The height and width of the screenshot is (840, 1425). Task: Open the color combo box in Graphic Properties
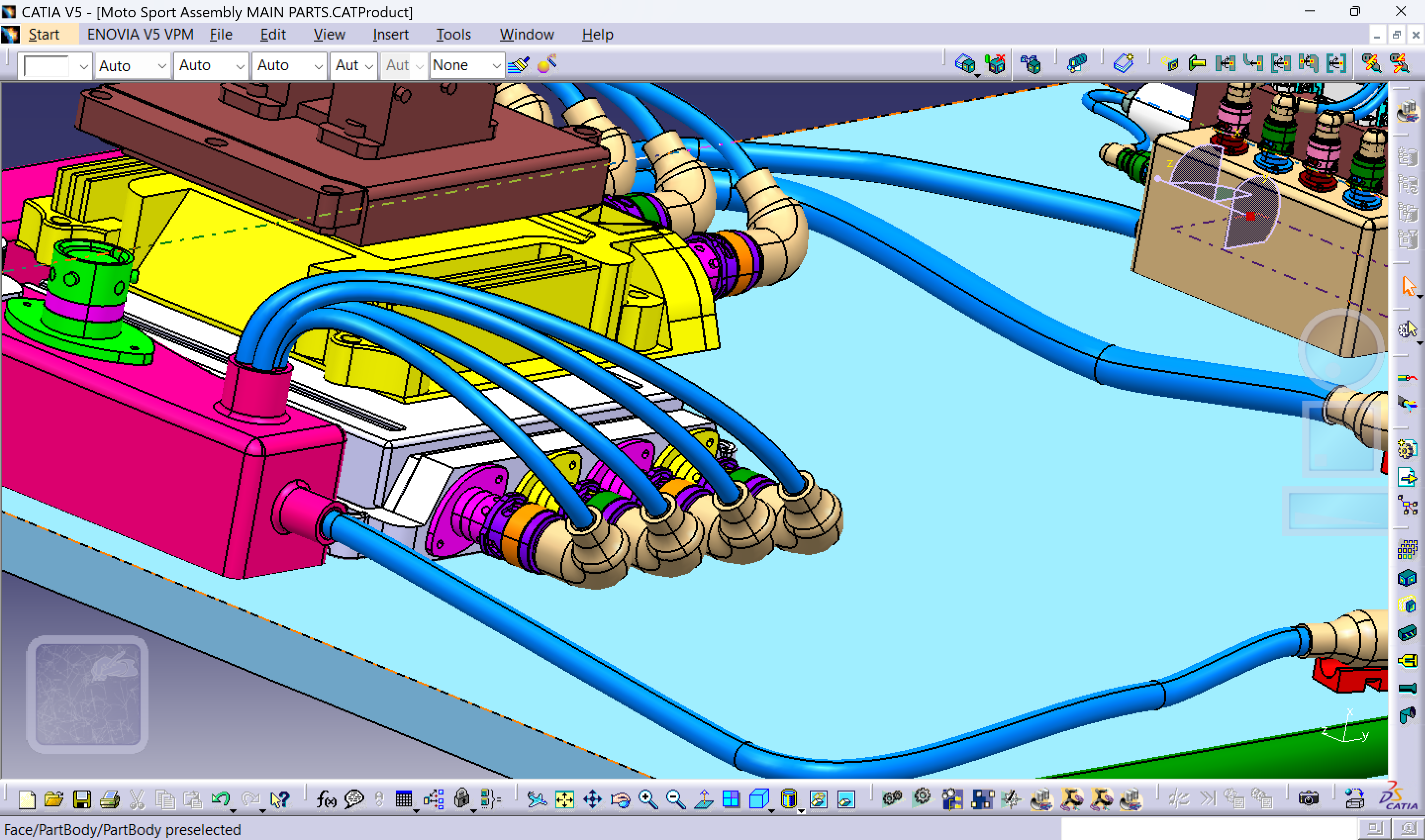54,65
